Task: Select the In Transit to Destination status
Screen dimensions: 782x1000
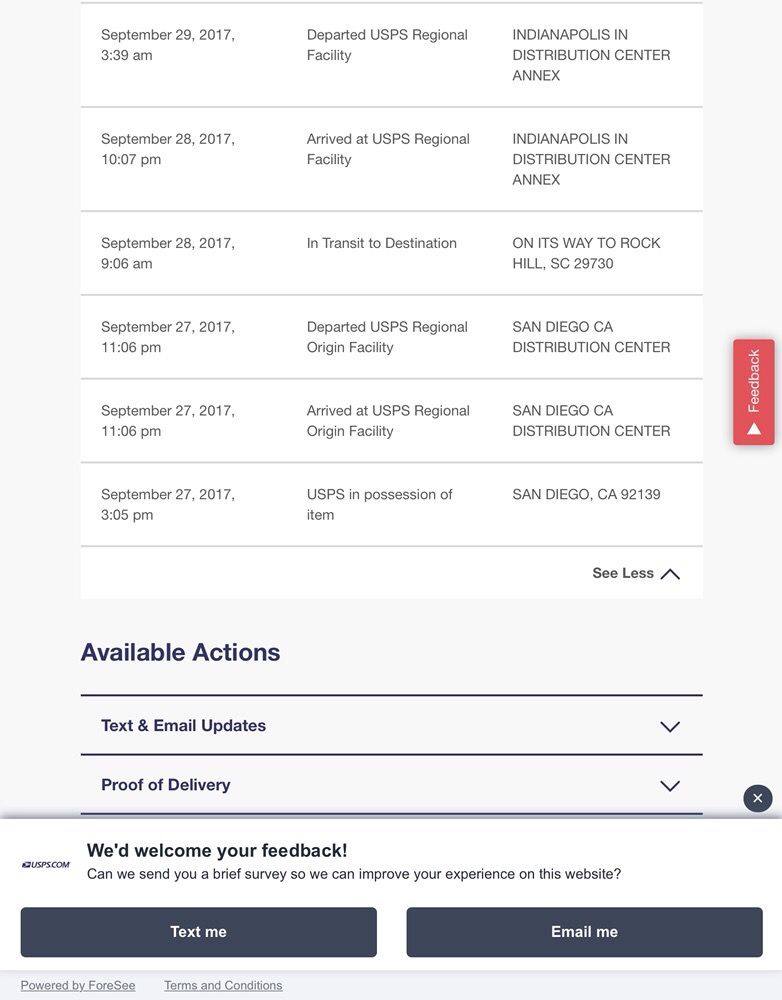Action: (382, 243)
